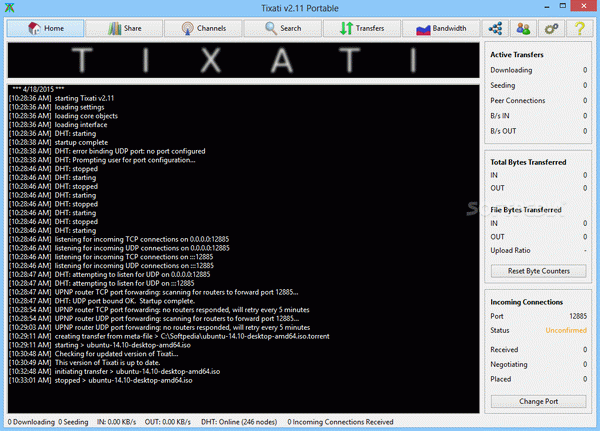The image size is (600, 431).
Task: Open the Channels tab
Action: (x=204, y=28)
